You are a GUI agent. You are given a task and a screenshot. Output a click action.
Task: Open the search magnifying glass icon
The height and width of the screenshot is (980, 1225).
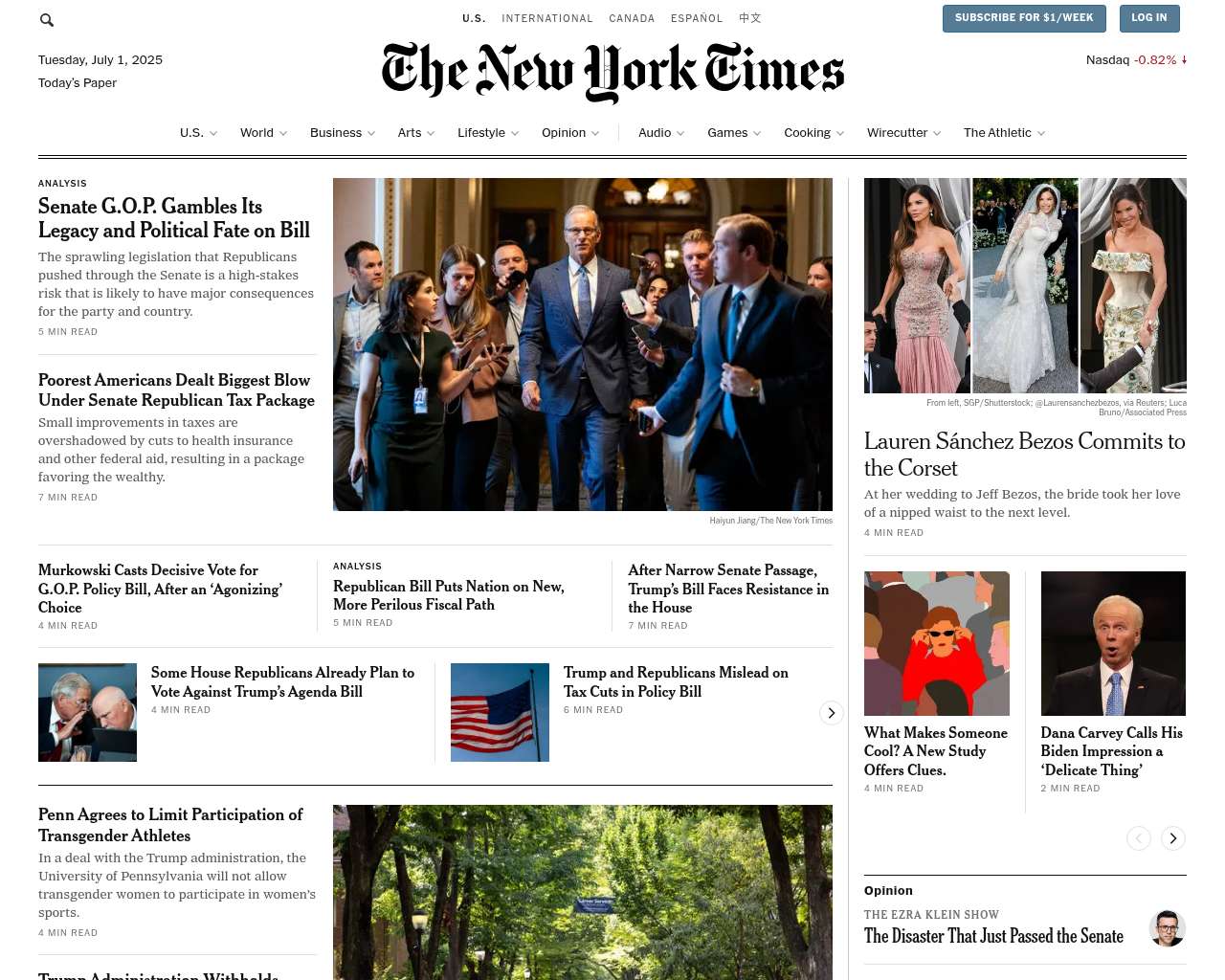pos(46,19)
